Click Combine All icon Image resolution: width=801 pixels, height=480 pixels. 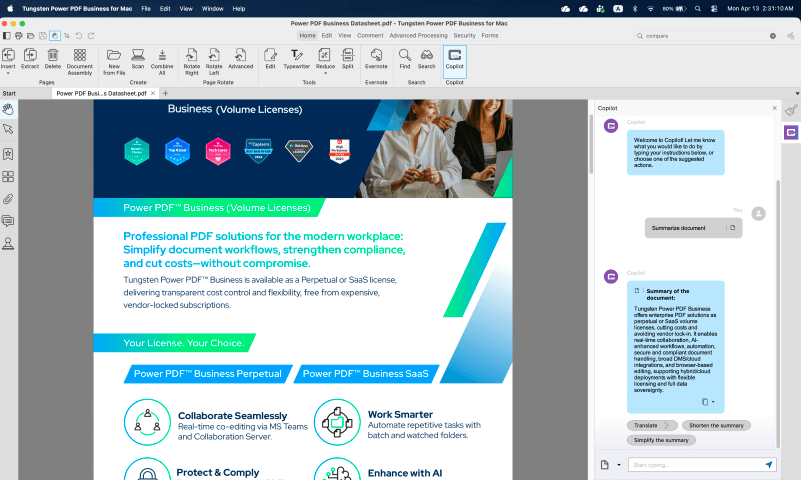[162, 55]
